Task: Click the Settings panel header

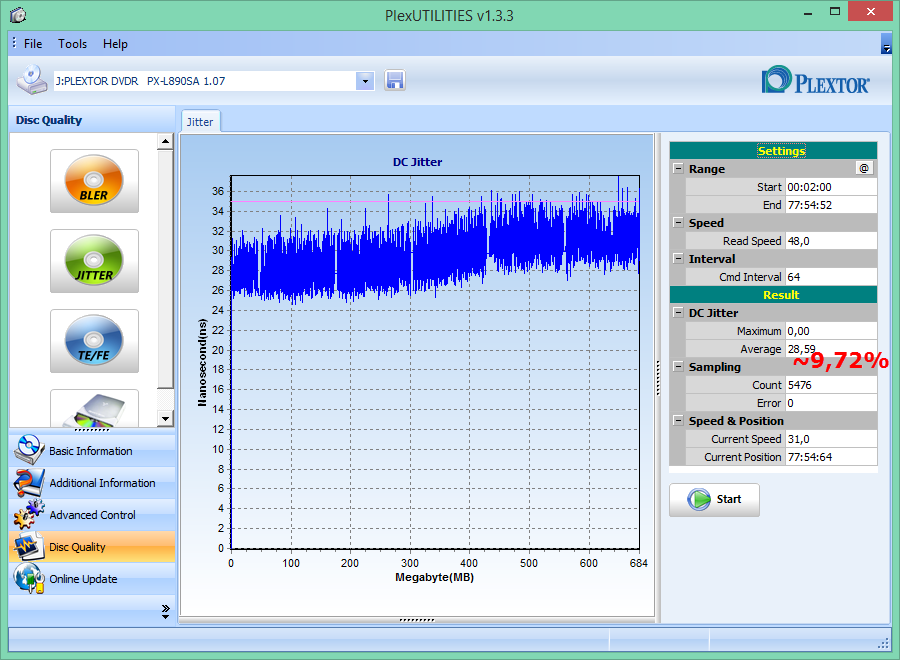Action: click(773, 151)
